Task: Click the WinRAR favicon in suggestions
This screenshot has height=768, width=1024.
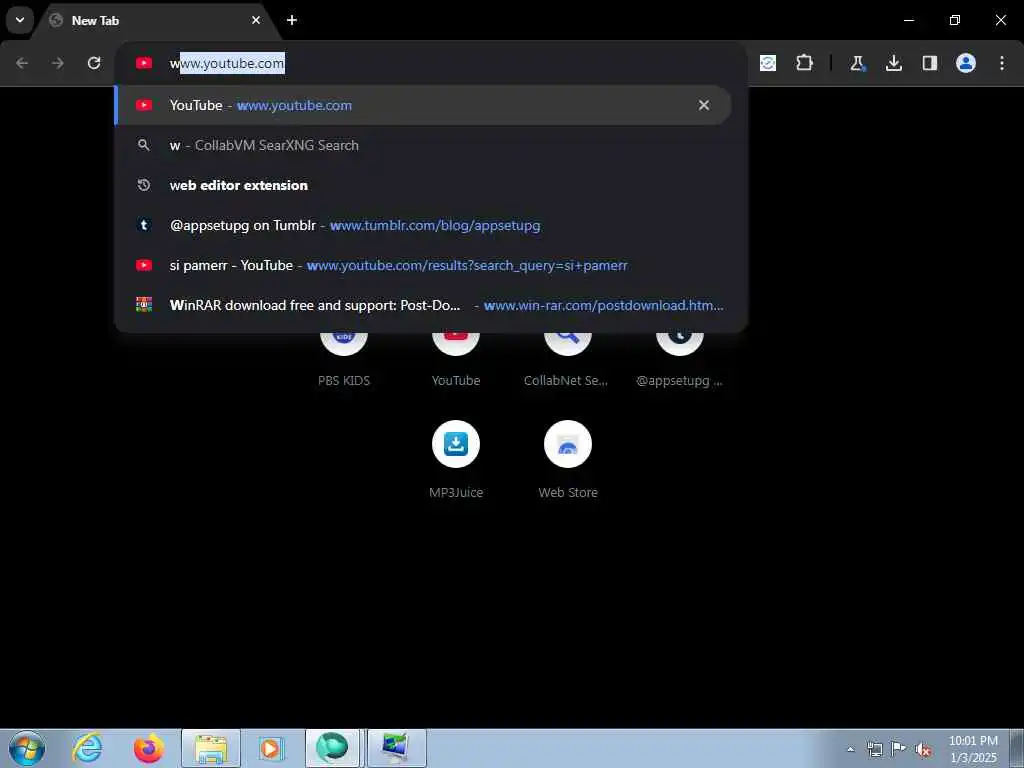Action: (x=144, y=305)
